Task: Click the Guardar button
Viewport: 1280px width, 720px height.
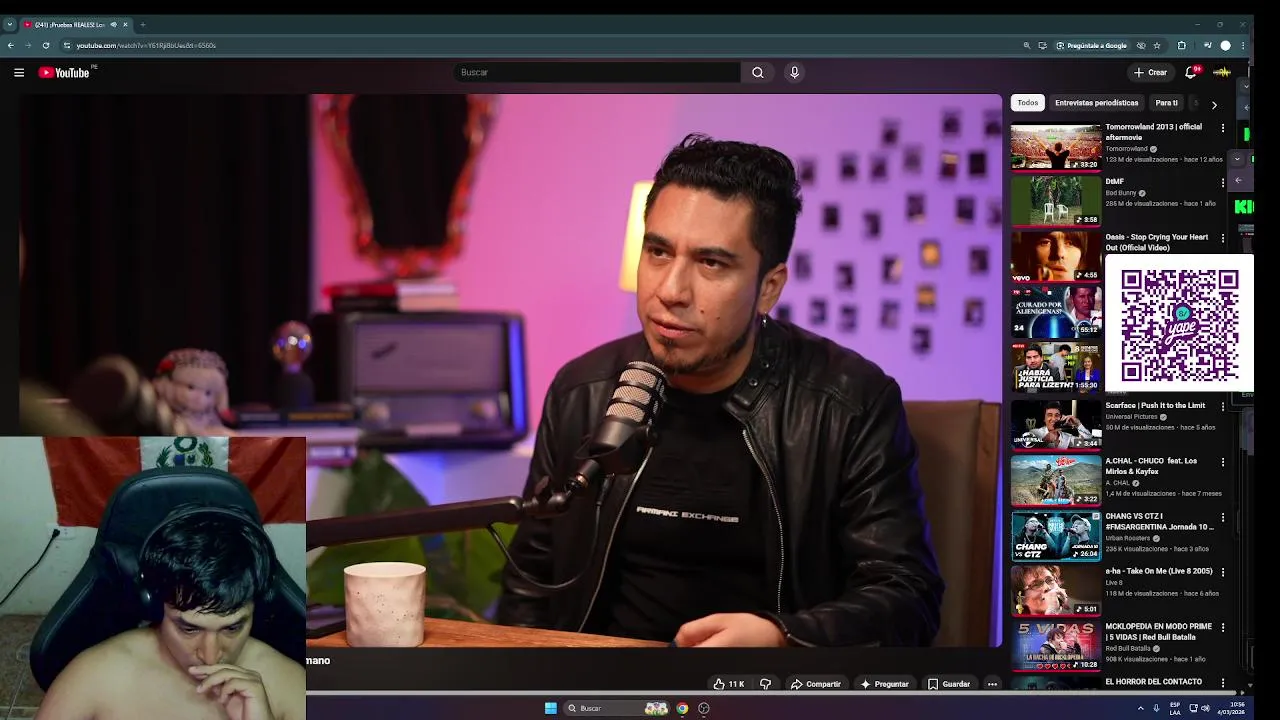Action: (x=949, y=684)
